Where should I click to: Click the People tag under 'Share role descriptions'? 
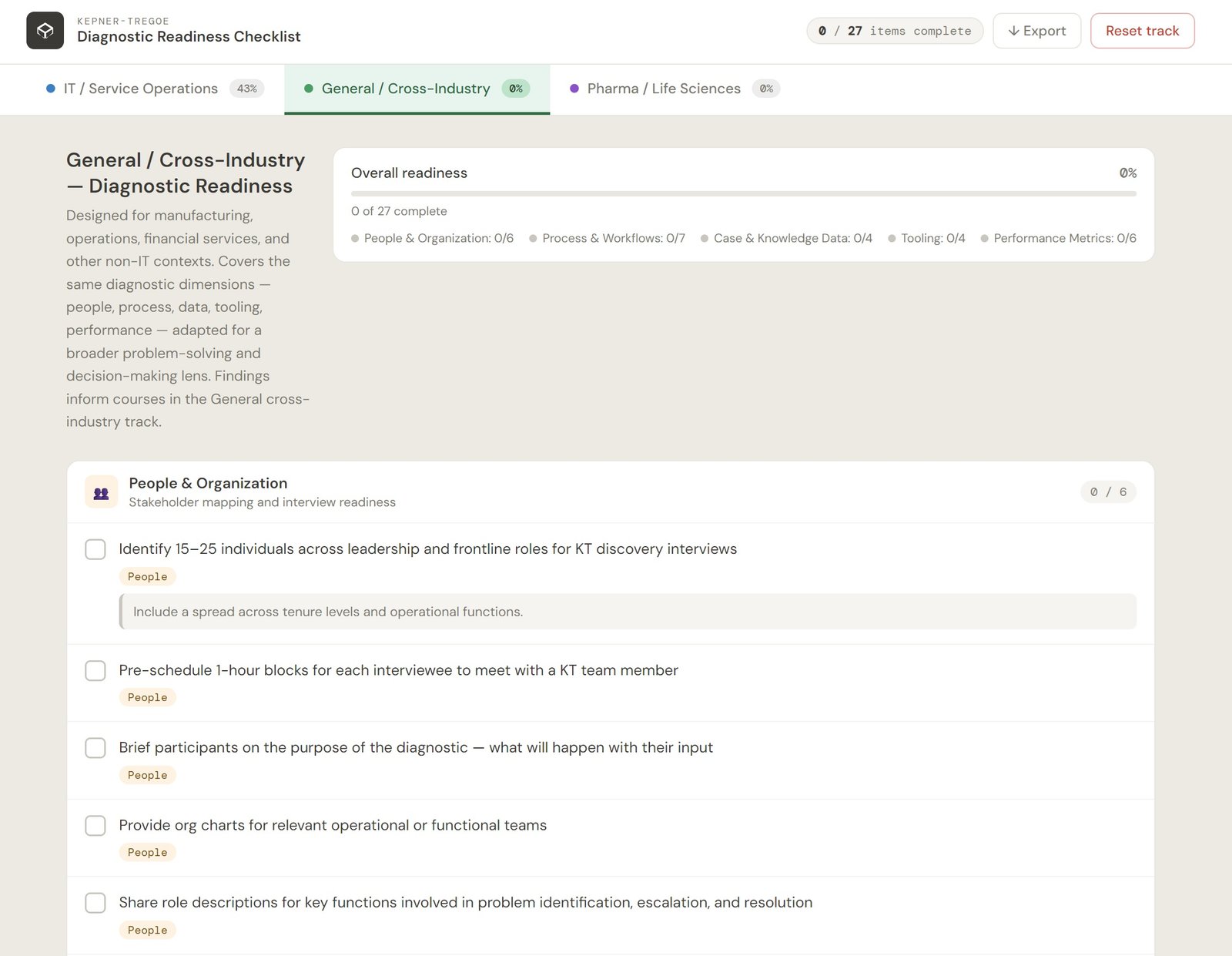[x=148, y=931]
